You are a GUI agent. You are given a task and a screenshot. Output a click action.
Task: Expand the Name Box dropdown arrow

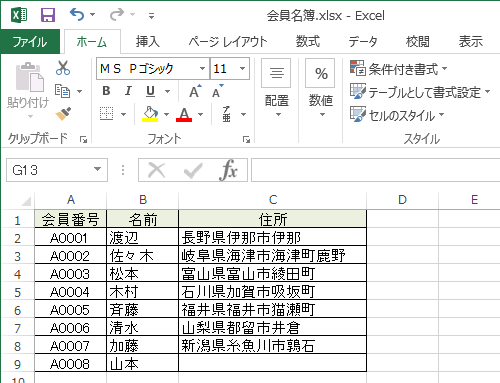97,169
